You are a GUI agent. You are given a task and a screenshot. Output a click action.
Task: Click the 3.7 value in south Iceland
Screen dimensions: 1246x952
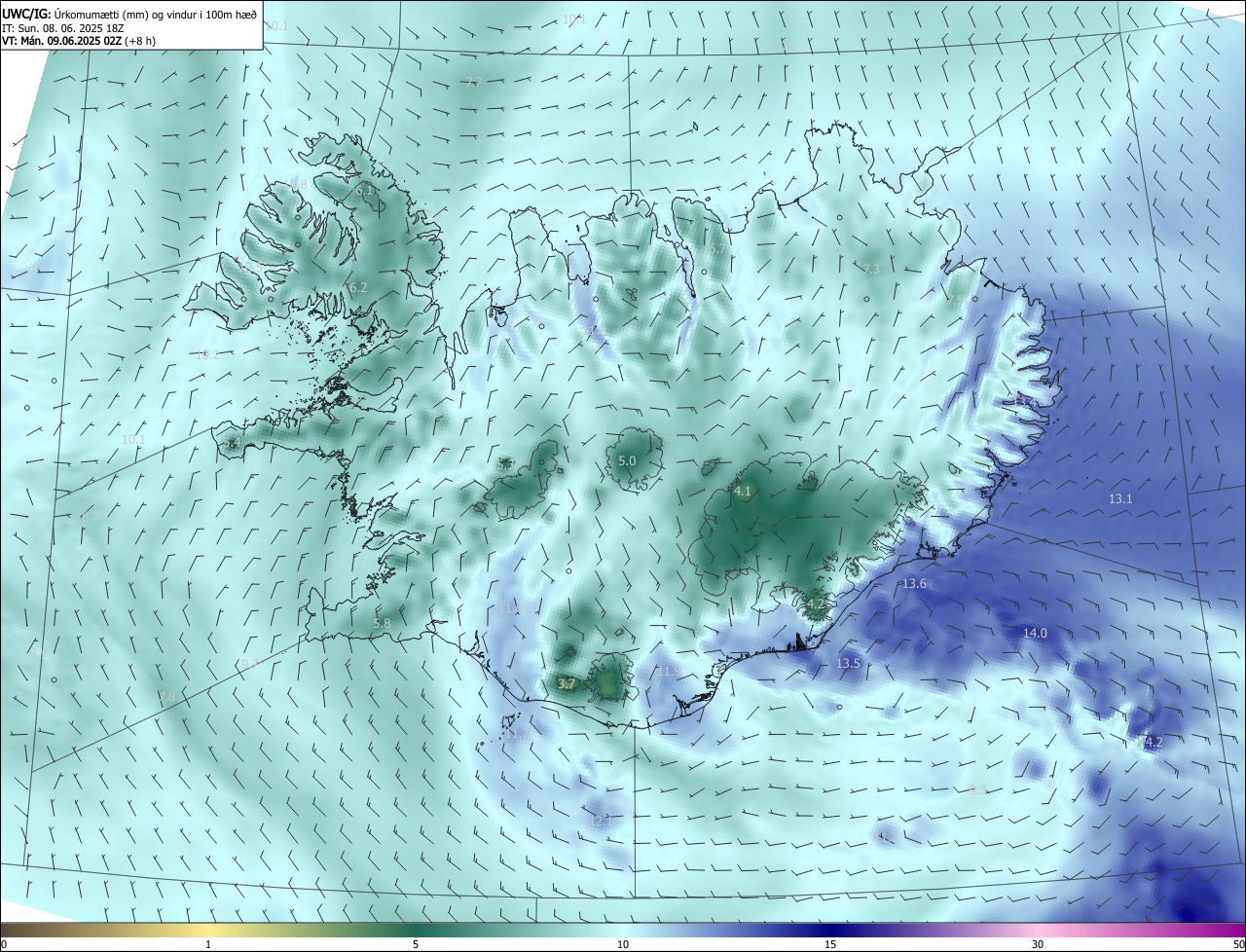point(567,684)
